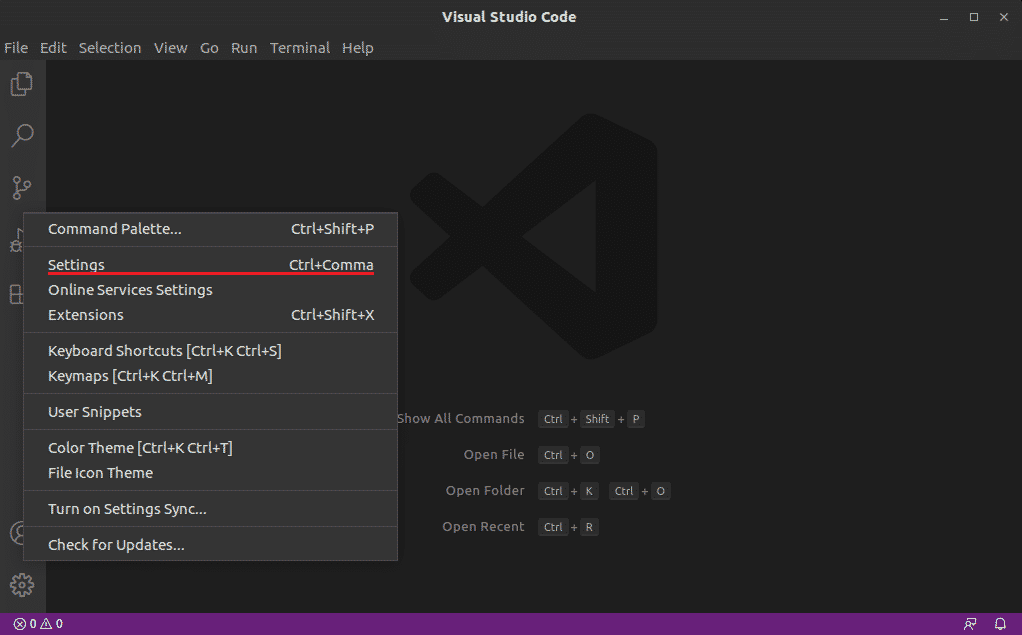Choose Color Theme from the menu
Screen dimensions: 1022x635
click(x=140, y=448)
